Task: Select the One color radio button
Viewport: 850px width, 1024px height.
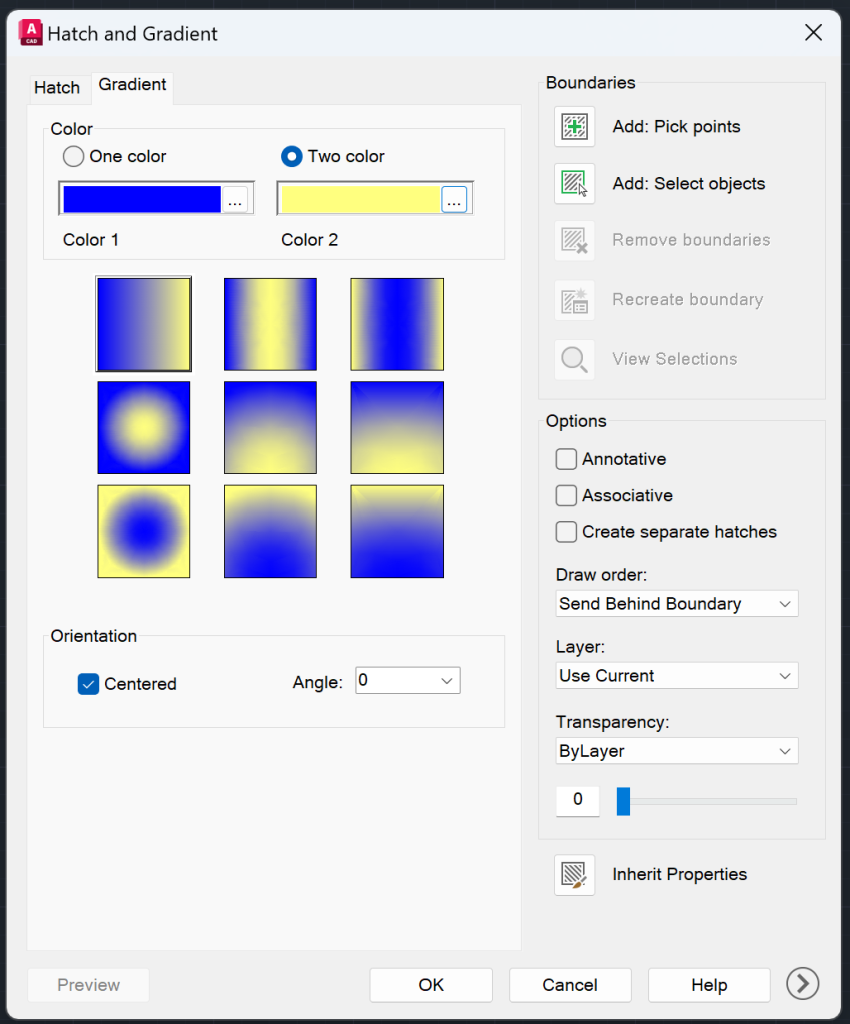Action: 73,156
